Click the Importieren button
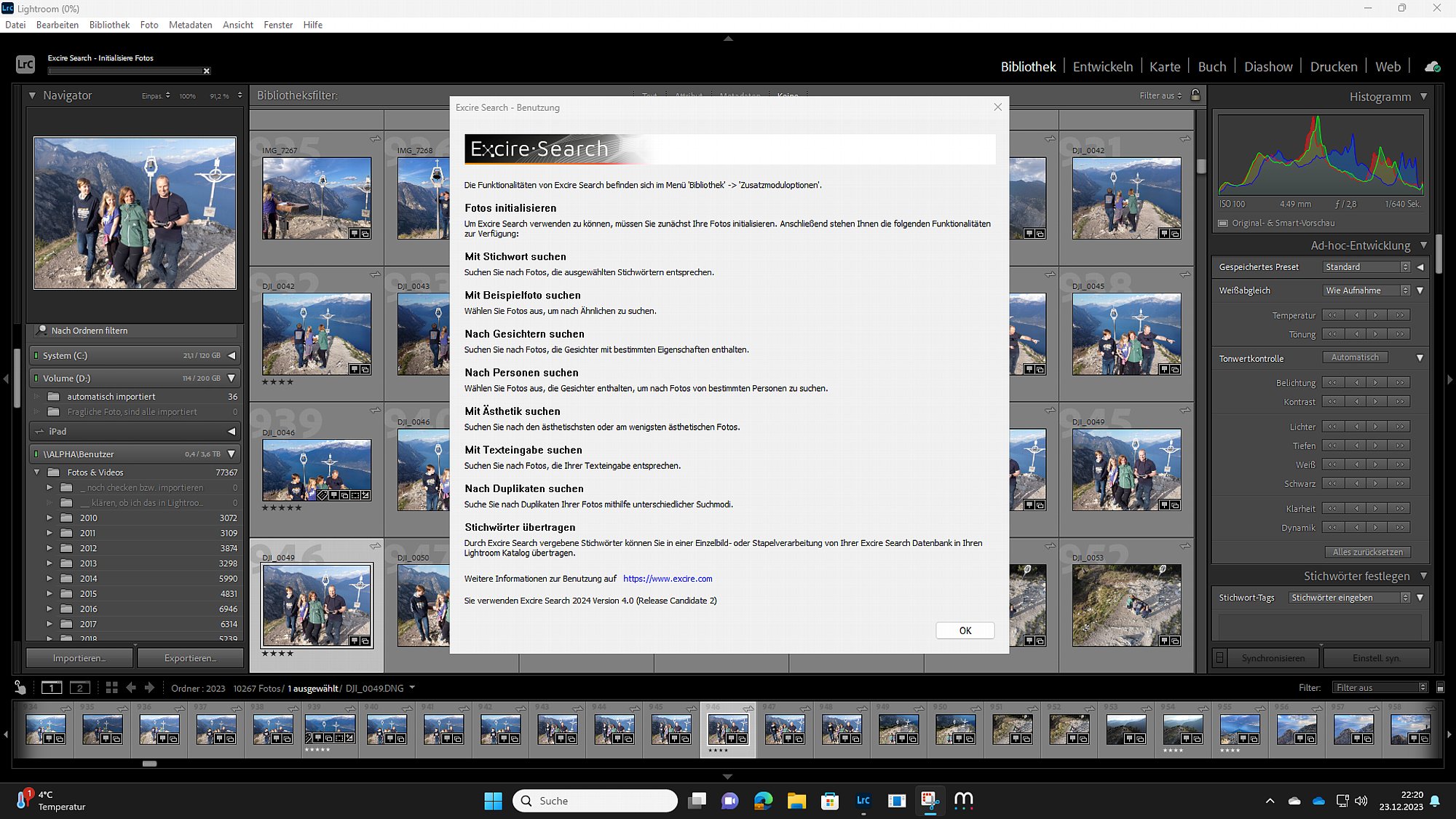This screenshot has height=819, width=1456. click(x=79, y=658)
